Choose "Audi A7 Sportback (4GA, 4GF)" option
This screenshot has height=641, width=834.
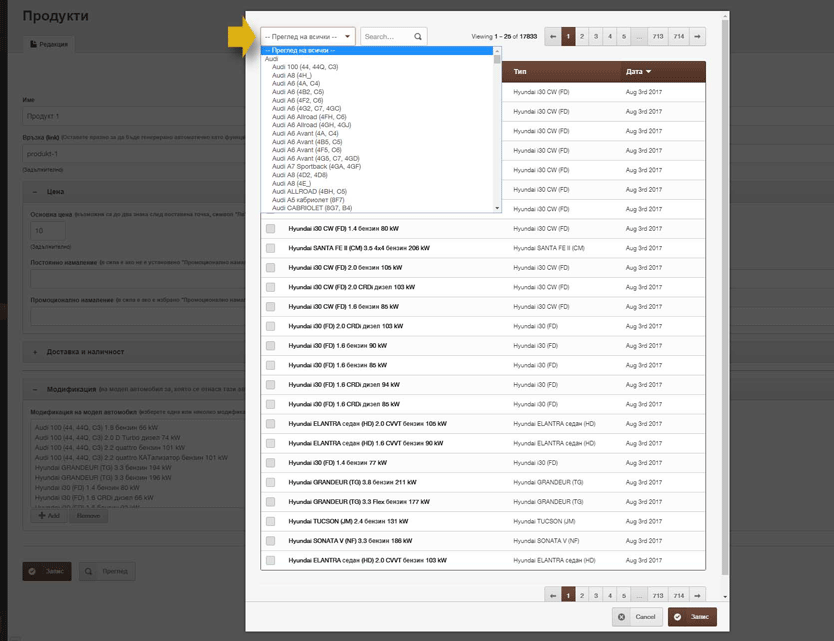(316, 167)
